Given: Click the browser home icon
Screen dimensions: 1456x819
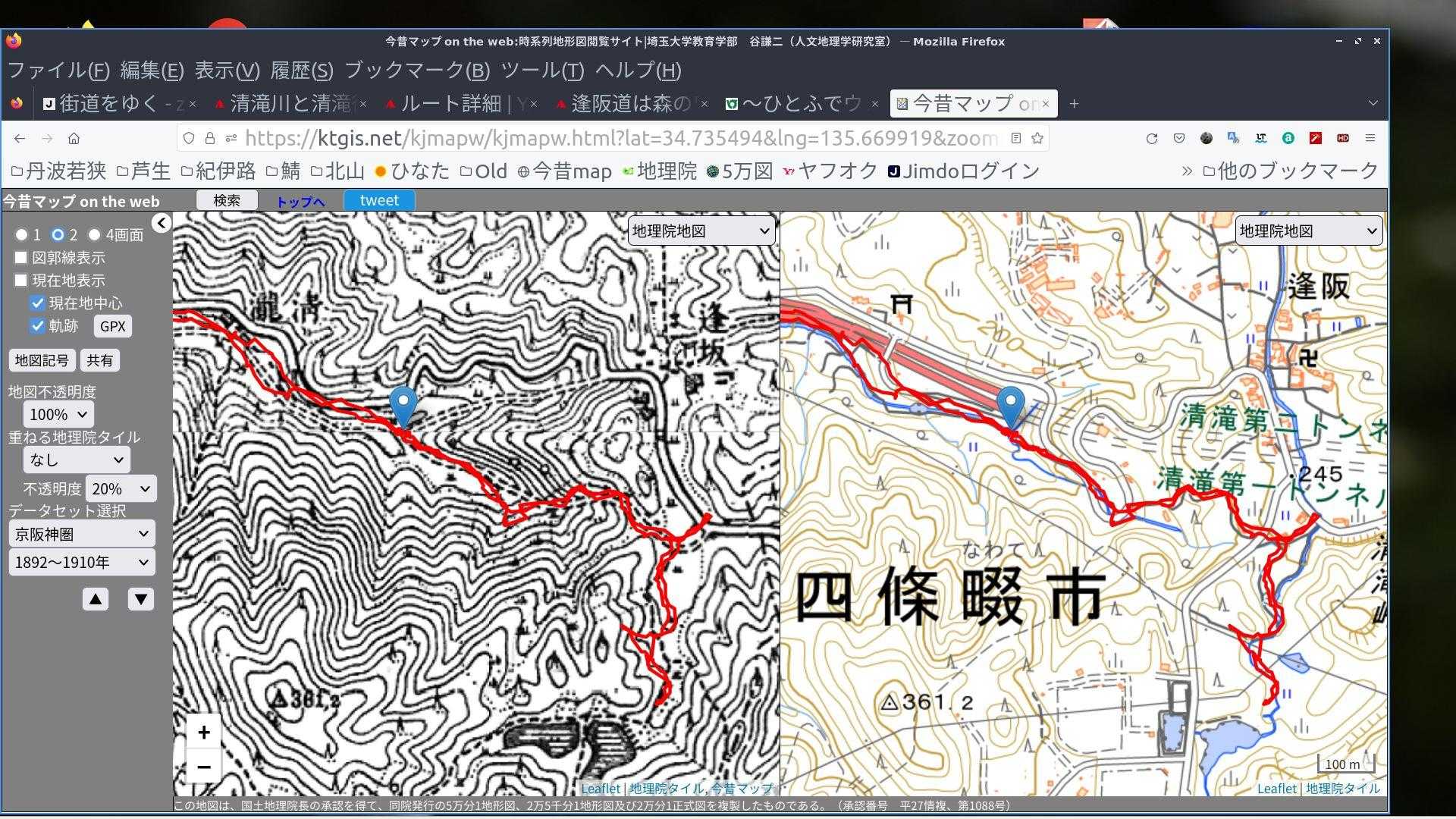Looking at the screenshot, I should pos(74,138).
